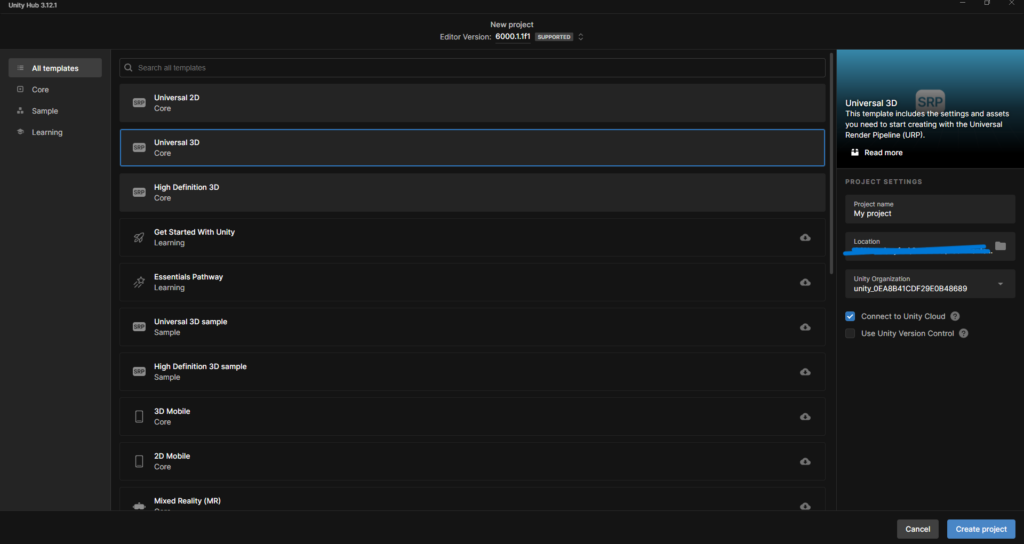Download the Essentials Pathway template via cloud icon
Viewport: 1024px width, 544px height.
[805, 282]
